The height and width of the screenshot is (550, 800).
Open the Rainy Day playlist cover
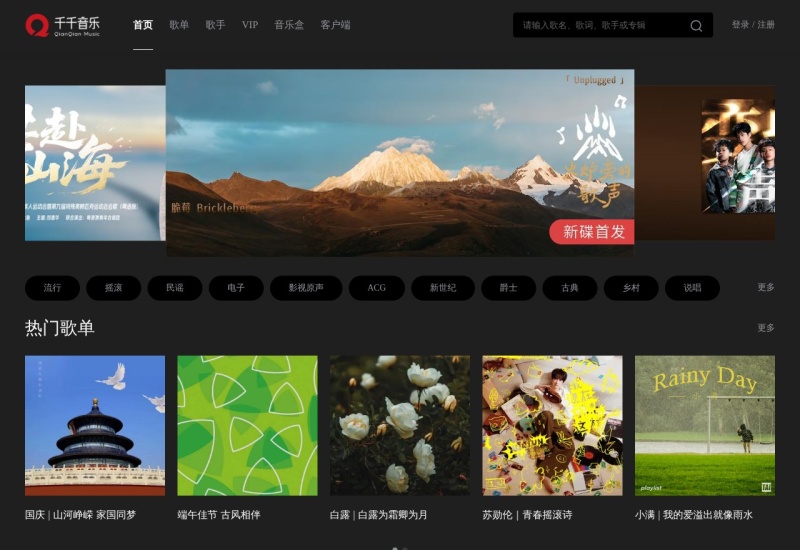click(x=704, y=425)
